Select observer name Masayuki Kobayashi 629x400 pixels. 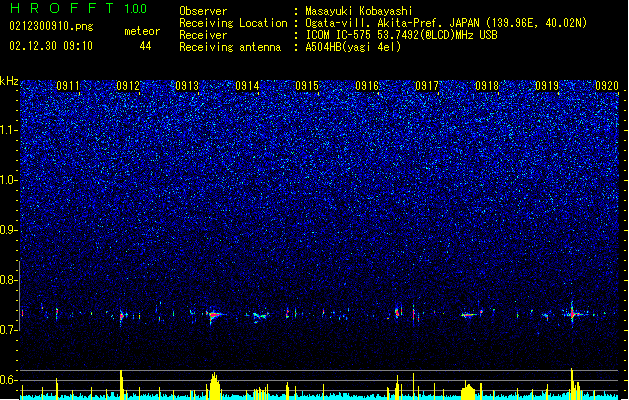(359, 11)
